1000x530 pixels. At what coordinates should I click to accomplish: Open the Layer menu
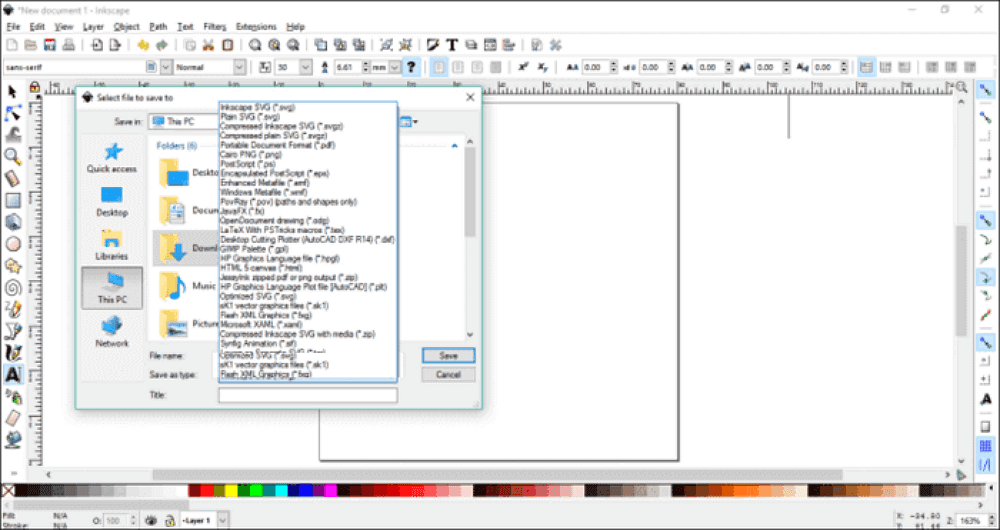tap(93, 27)
